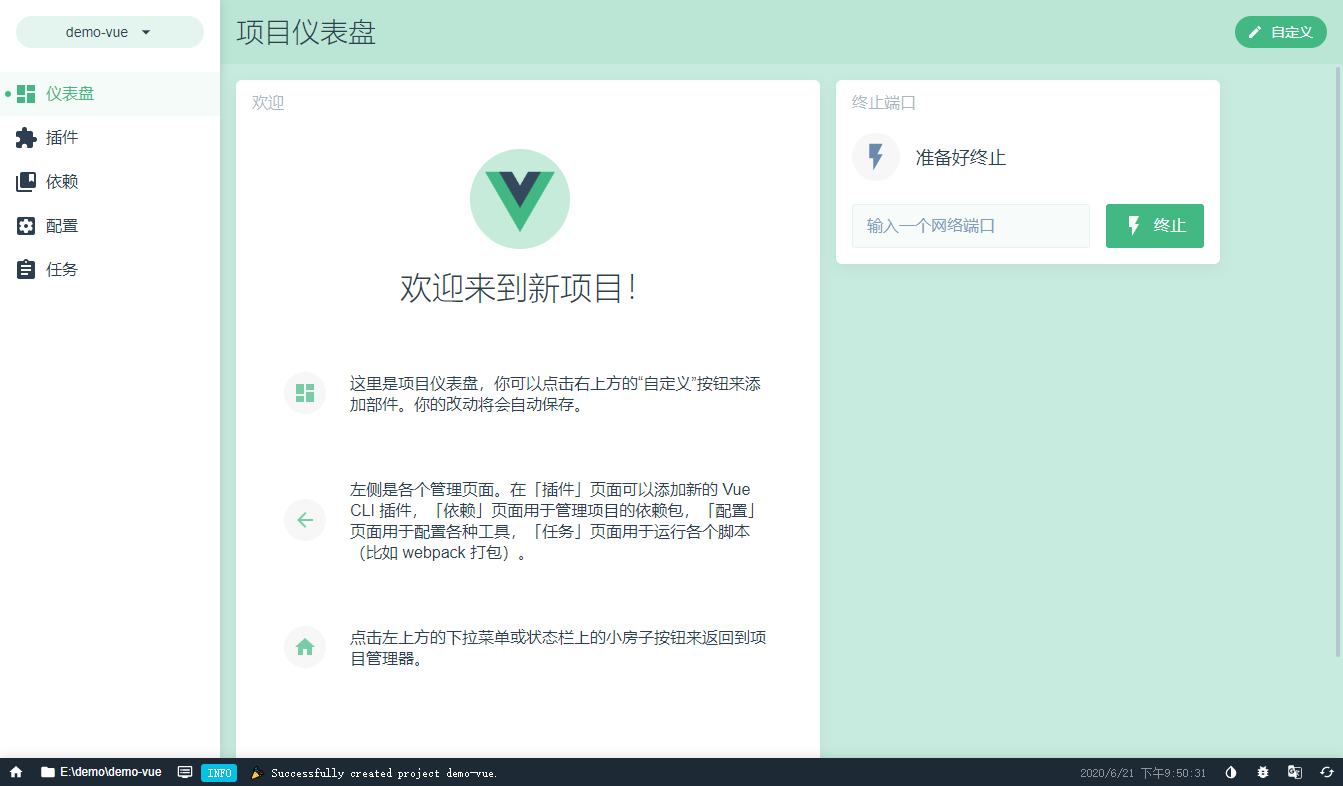
Task: Click the bug report icon in status bar
Action: click(1263, 772)
